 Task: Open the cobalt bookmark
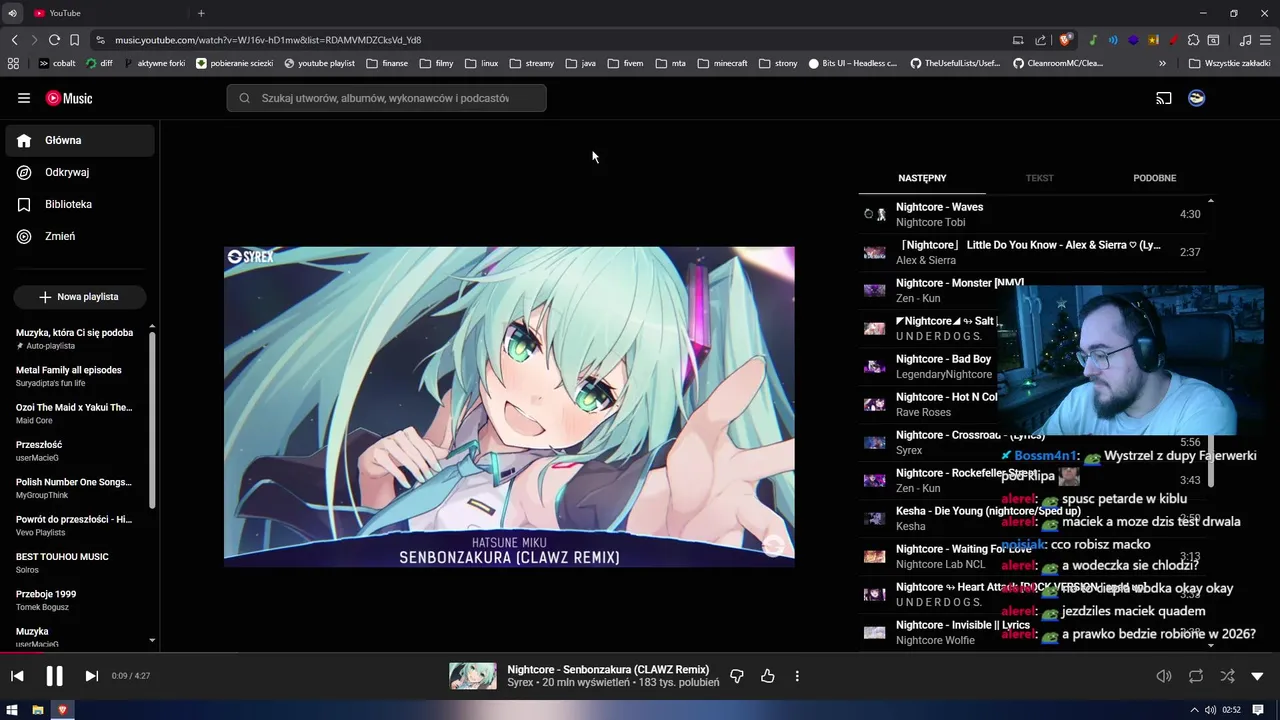click(57, 63)
